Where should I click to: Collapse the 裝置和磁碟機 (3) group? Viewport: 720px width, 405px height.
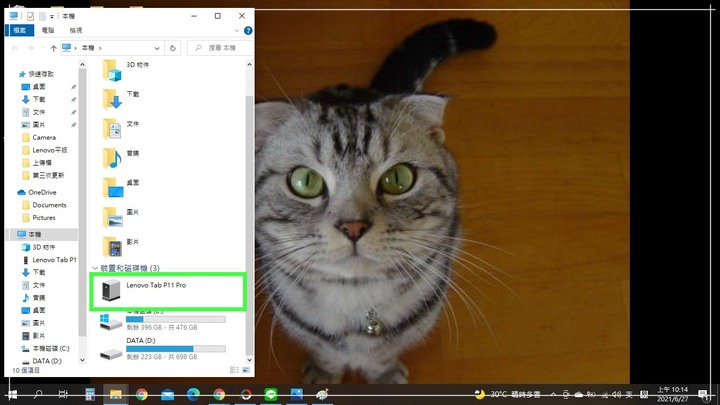click(95, 268)
